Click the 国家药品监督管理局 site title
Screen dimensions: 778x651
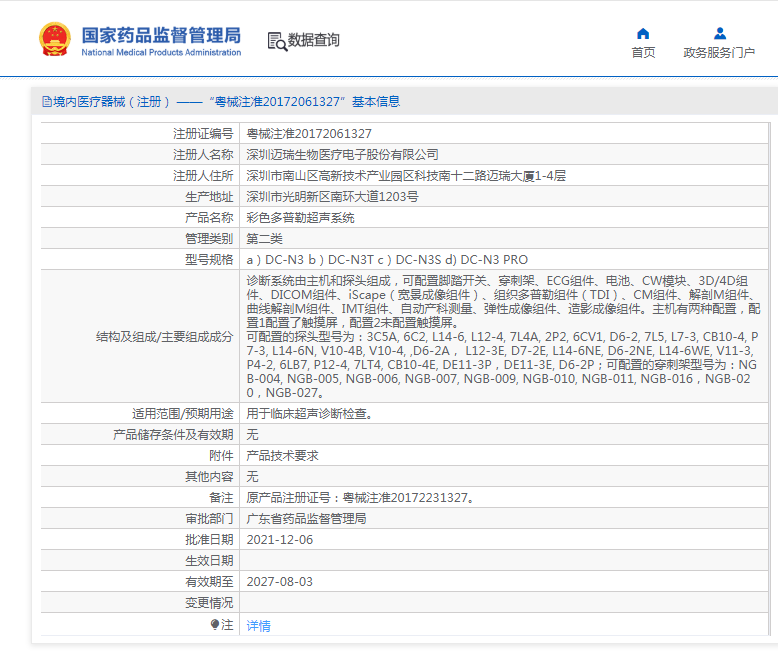tap(160, 33)
